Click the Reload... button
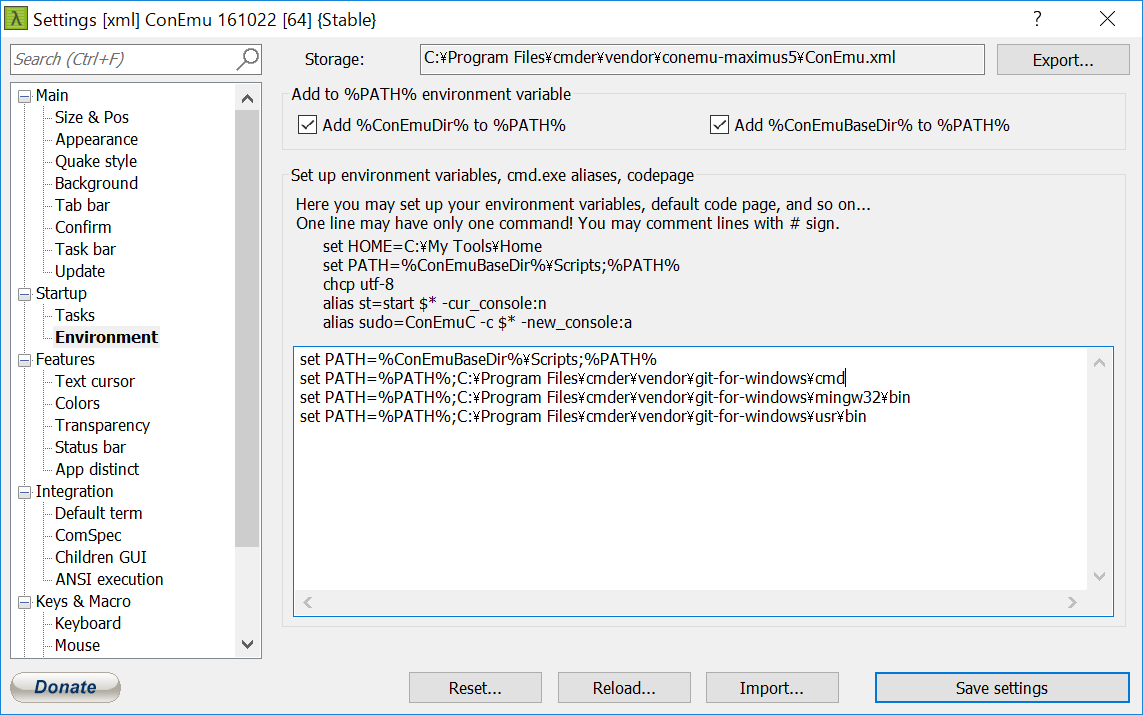 click(x=624, y=688)
